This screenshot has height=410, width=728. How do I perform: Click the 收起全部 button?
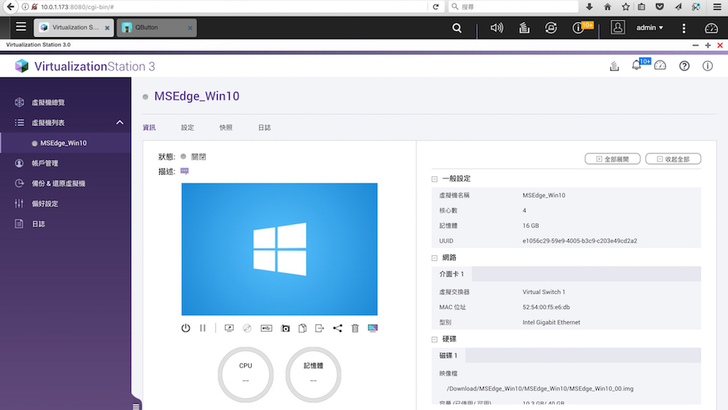[x=673, y=159]
